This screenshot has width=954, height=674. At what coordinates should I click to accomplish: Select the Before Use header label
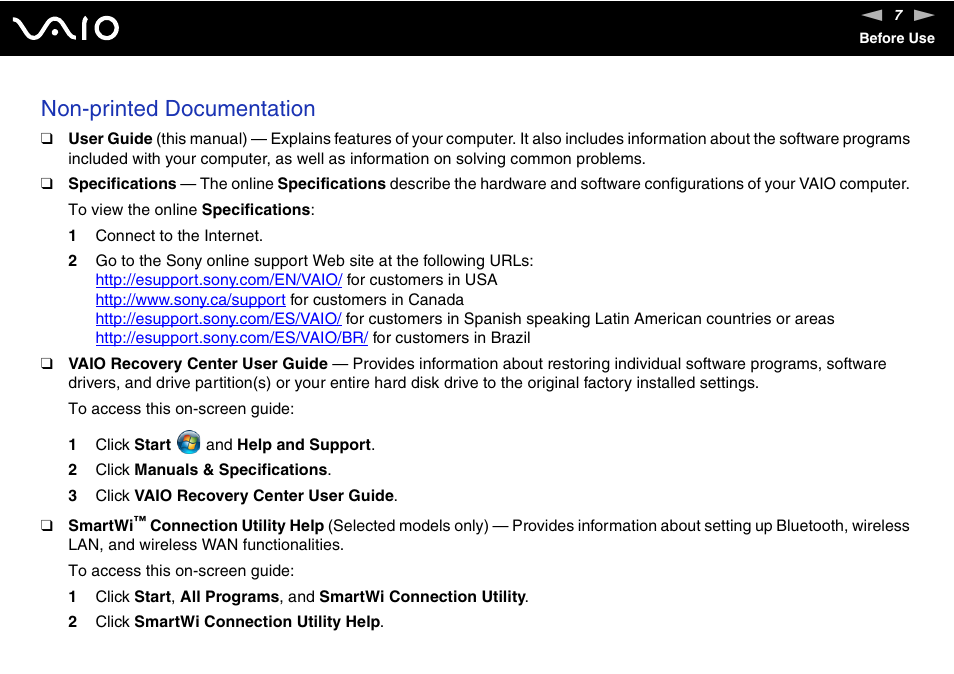(897, 38)
